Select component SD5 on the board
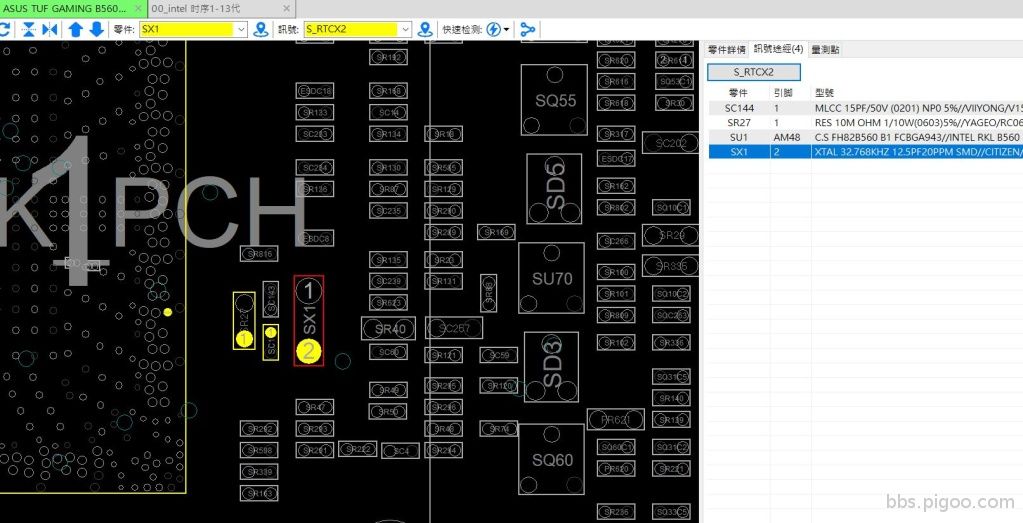The width and height of the screenshot is (1023, 523). click(x=555, y=188)
